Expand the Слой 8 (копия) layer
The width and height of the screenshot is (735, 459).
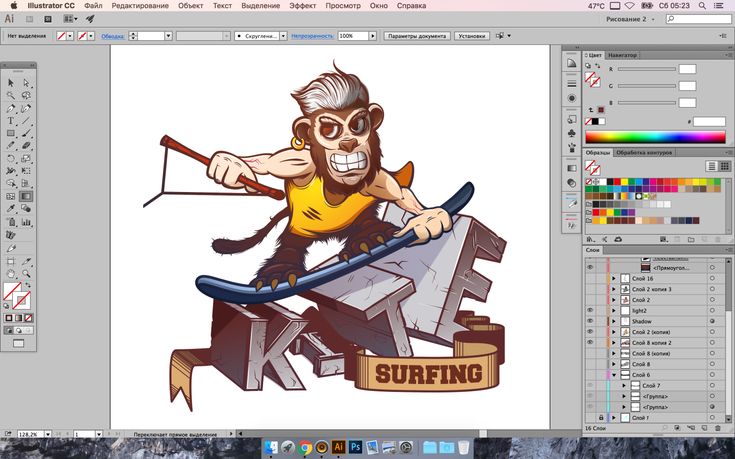[614, 354]
